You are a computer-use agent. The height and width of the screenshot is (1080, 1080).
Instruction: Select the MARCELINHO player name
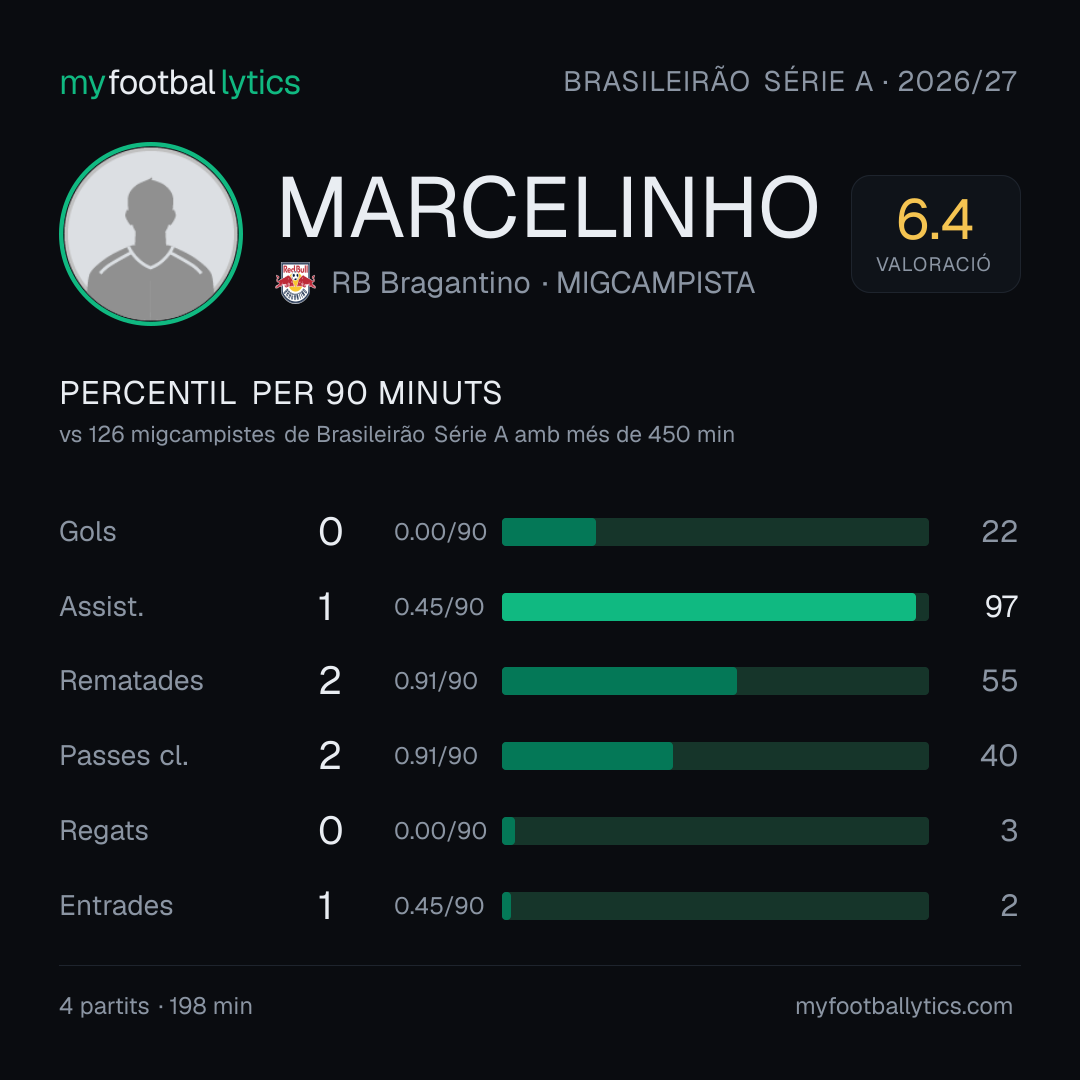[548, 207]
